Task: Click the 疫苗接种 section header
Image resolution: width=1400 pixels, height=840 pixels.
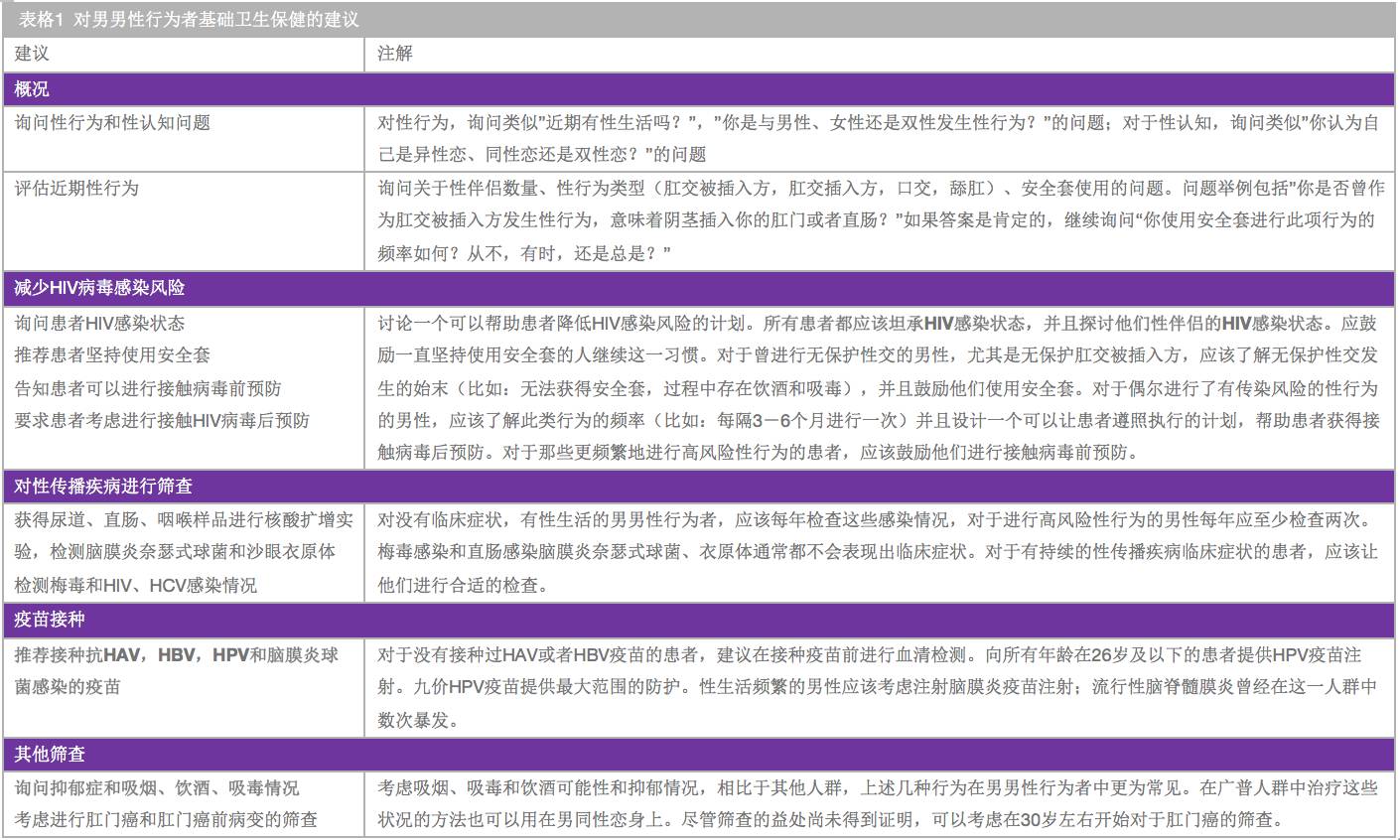Action: pyautogui.click(x=700, y=620)
